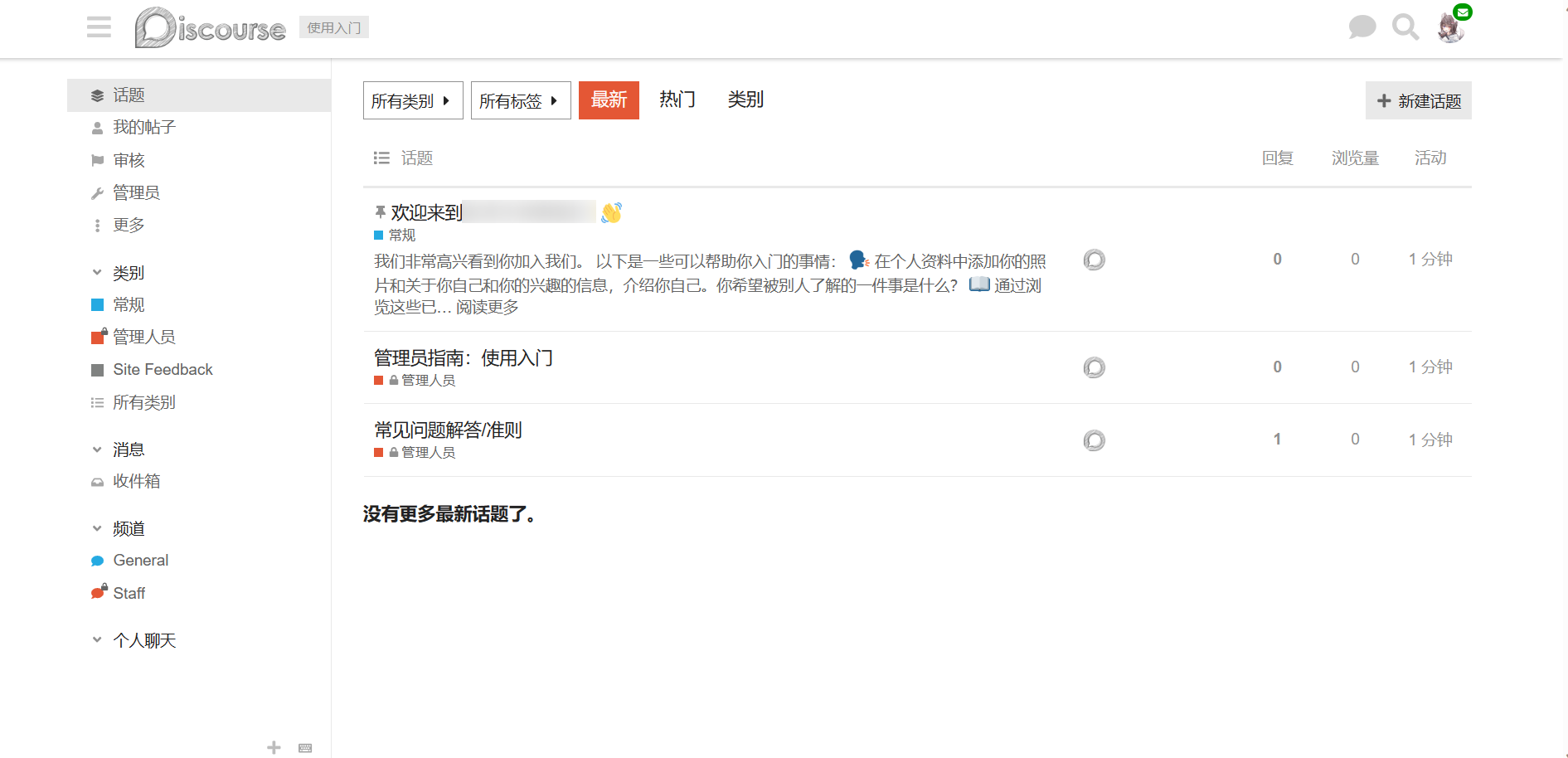
Task: Toggle the hamburger sidebar menu
Action: [x=99, y=27]
